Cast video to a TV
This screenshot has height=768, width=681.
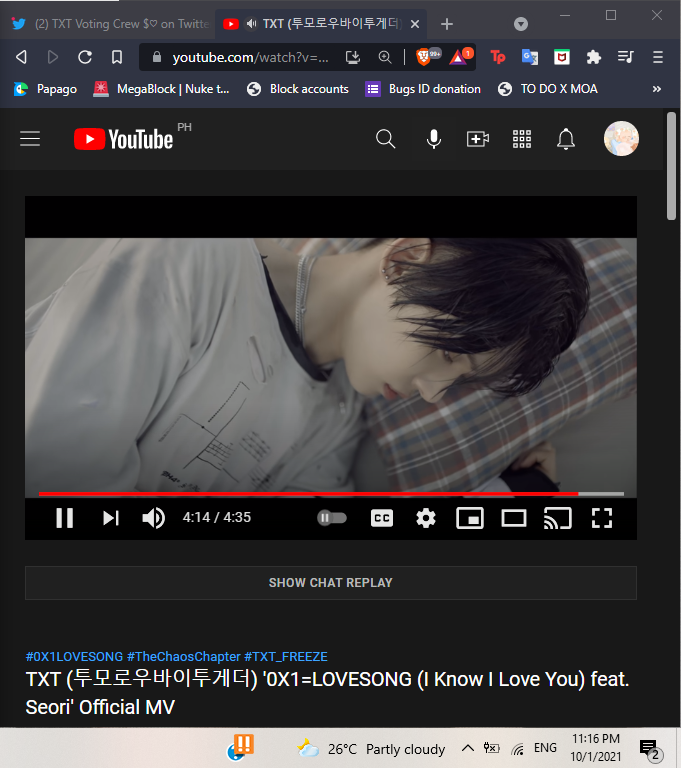coord(558,518)
